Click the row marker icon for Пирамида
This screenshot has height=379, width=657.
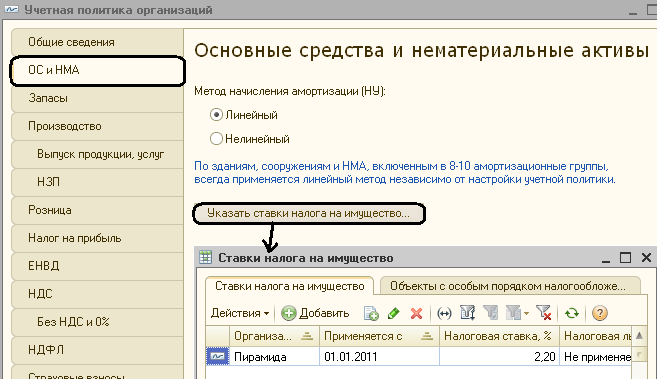point(217,357)
